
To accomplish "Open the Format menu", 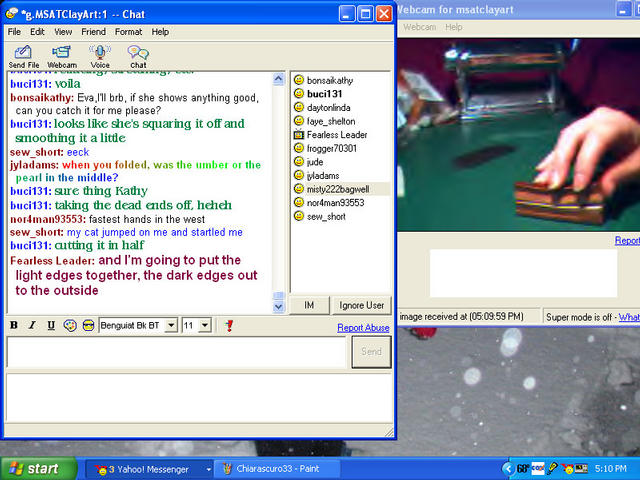I will (x=128, y=32).
